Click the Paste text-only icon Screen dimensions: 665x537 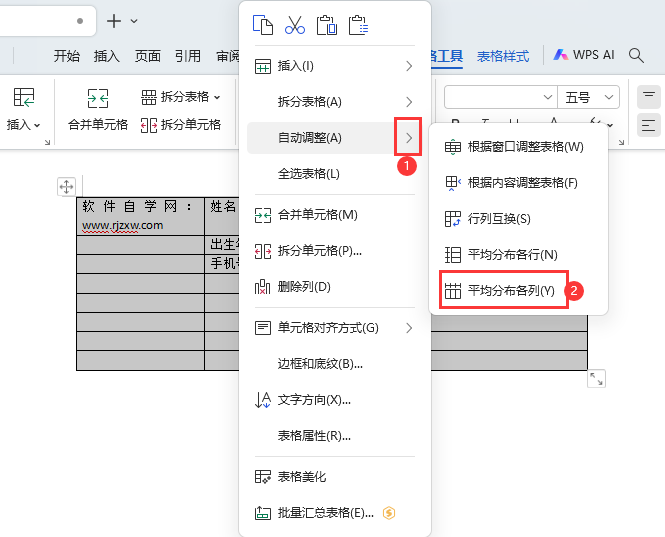coord(358,25)
